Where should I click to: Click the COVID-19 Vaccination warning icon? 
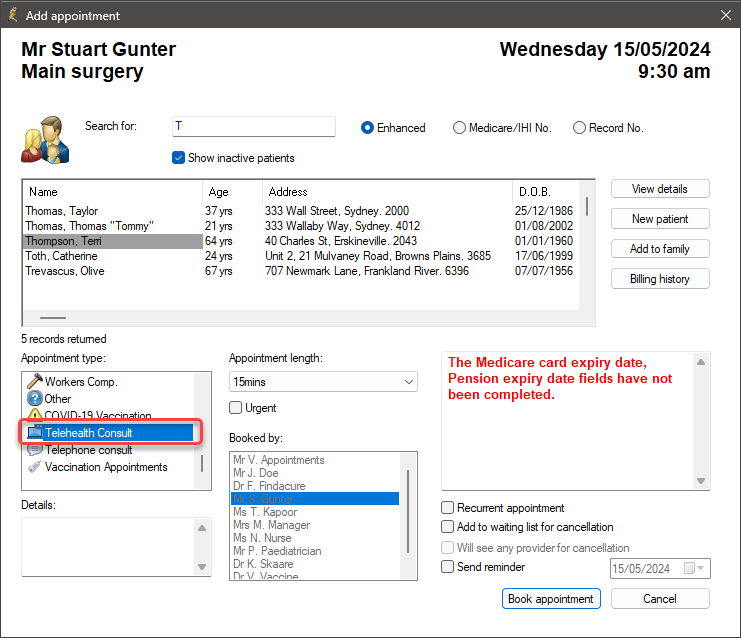[34, 414]
